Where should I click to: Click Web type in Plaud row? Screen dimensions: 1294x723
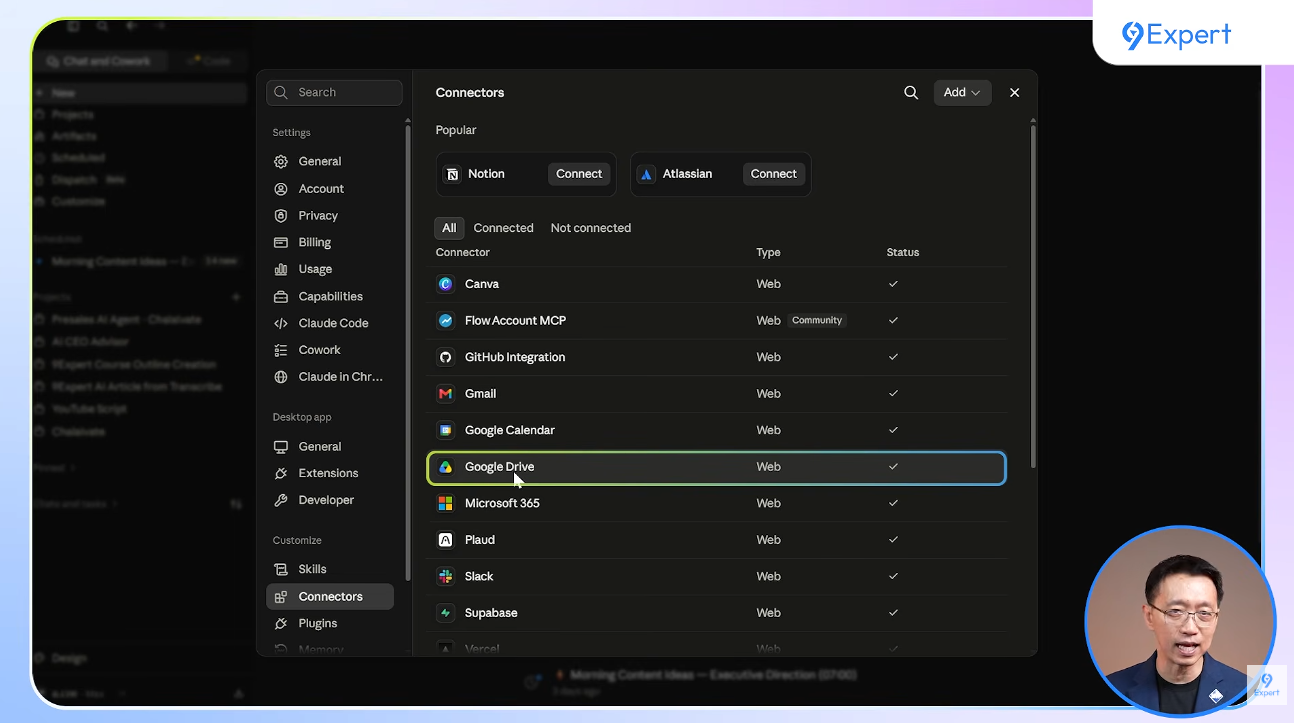[768, 540]
